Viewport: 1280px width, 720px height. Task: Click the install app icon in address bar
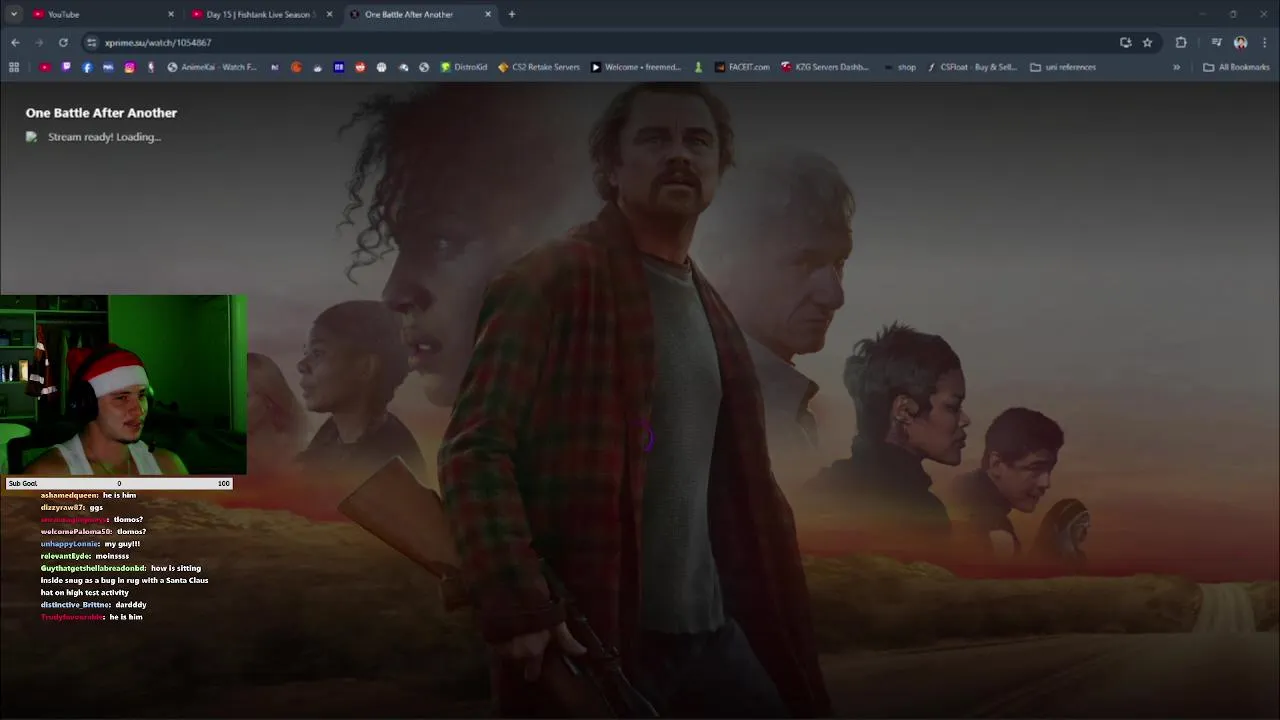coord(1126,42)
